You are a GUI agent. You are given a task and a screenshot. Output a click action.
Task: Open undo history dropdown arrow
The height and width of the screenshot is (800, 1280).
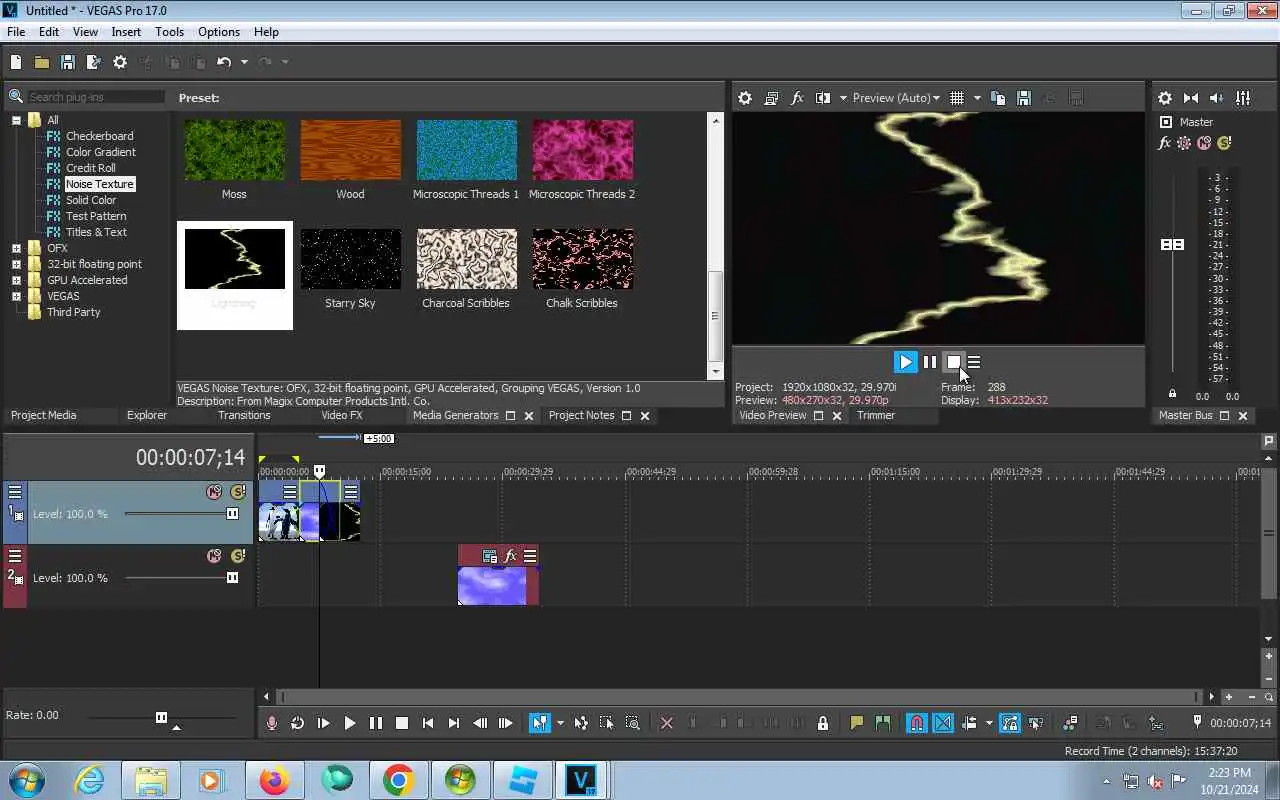coord(244,62)
